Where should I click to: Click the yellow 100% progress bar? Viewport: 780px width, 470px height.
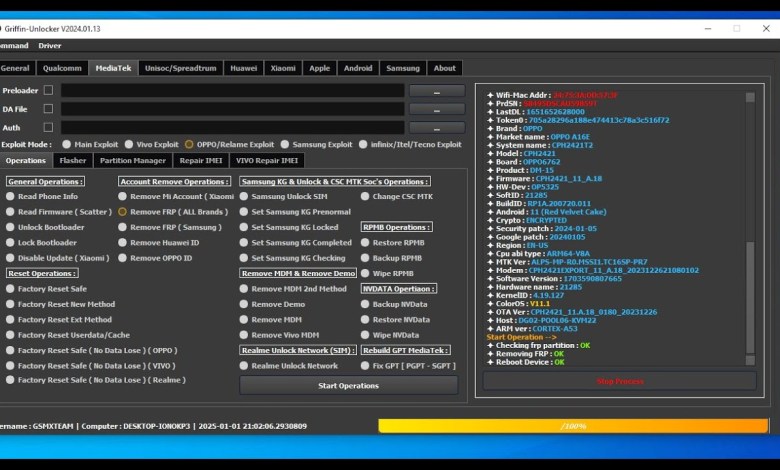573,426
